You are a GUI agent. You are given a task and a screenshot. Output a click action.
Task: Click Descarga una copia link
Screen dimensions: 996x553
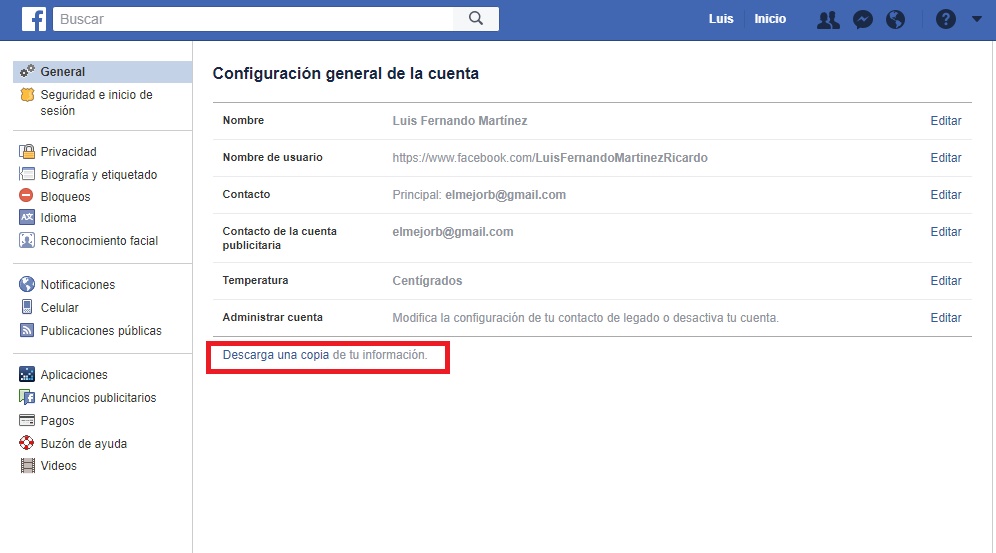tap(275, 355)
